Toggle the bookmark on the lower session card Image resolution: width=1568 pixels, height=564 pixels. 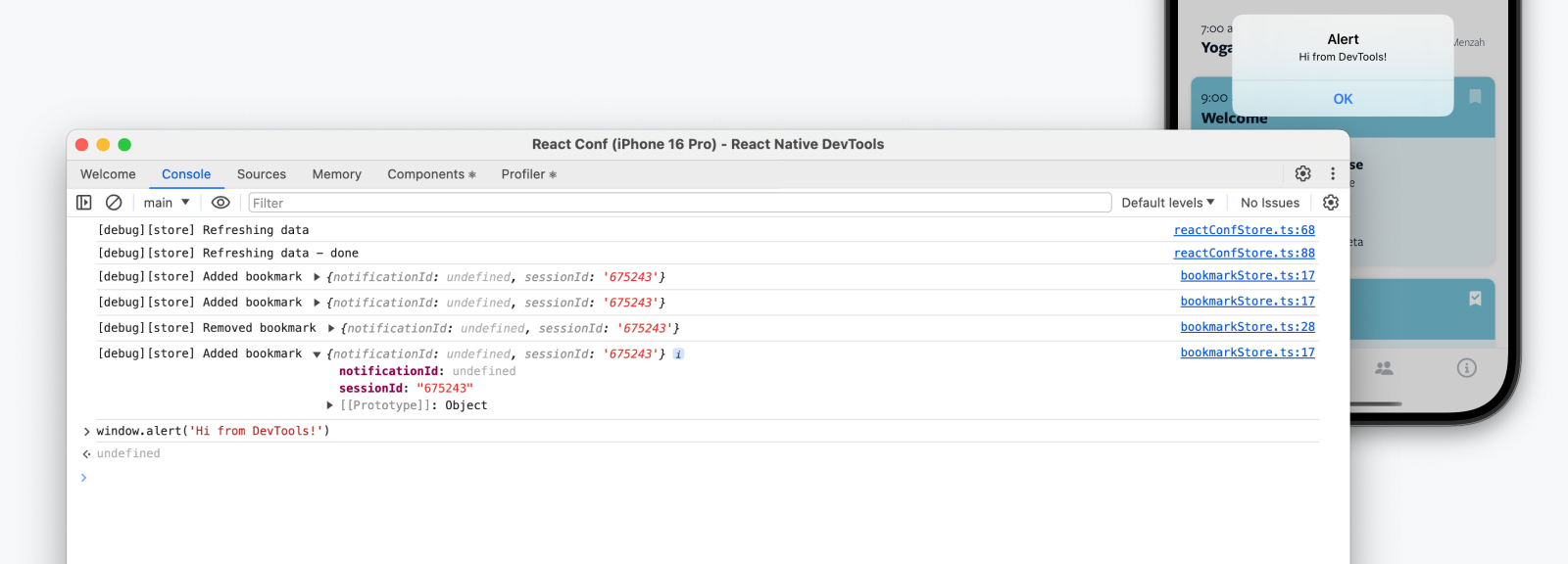click(x=1475, y=299)
